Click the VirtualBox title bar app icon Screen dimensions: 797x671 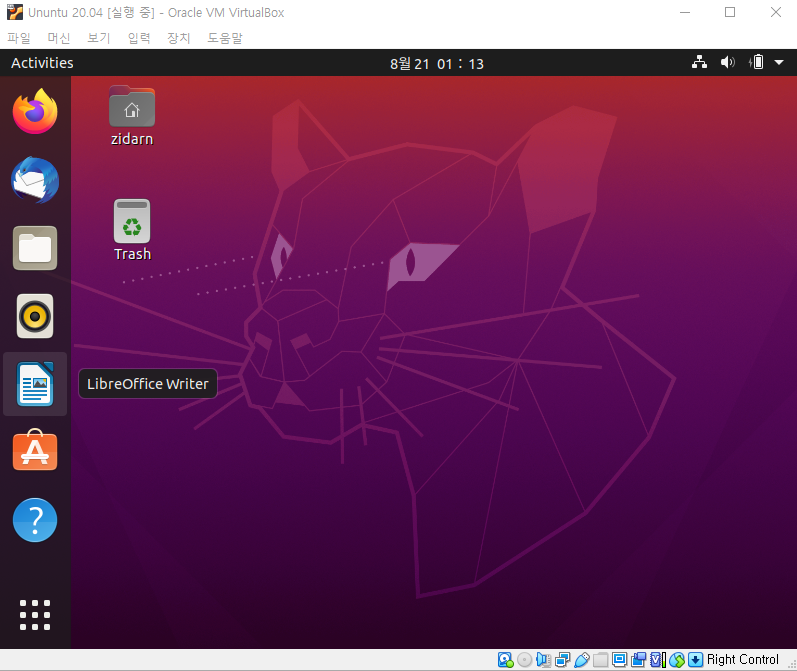15,12
